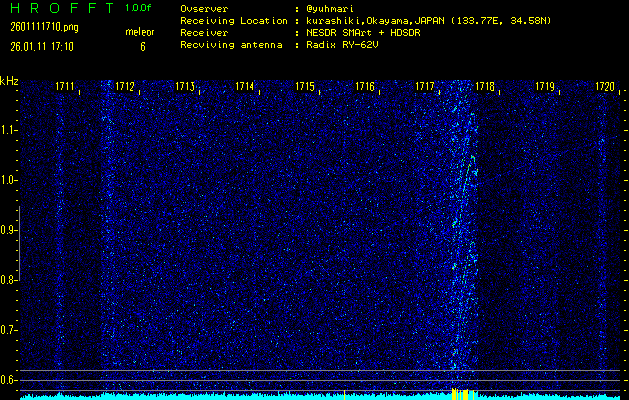Image resolution: width=629 pixels, height=400 pixels.
Task: Select the 1.1 kHz axis label
Action: pos(9,130)
